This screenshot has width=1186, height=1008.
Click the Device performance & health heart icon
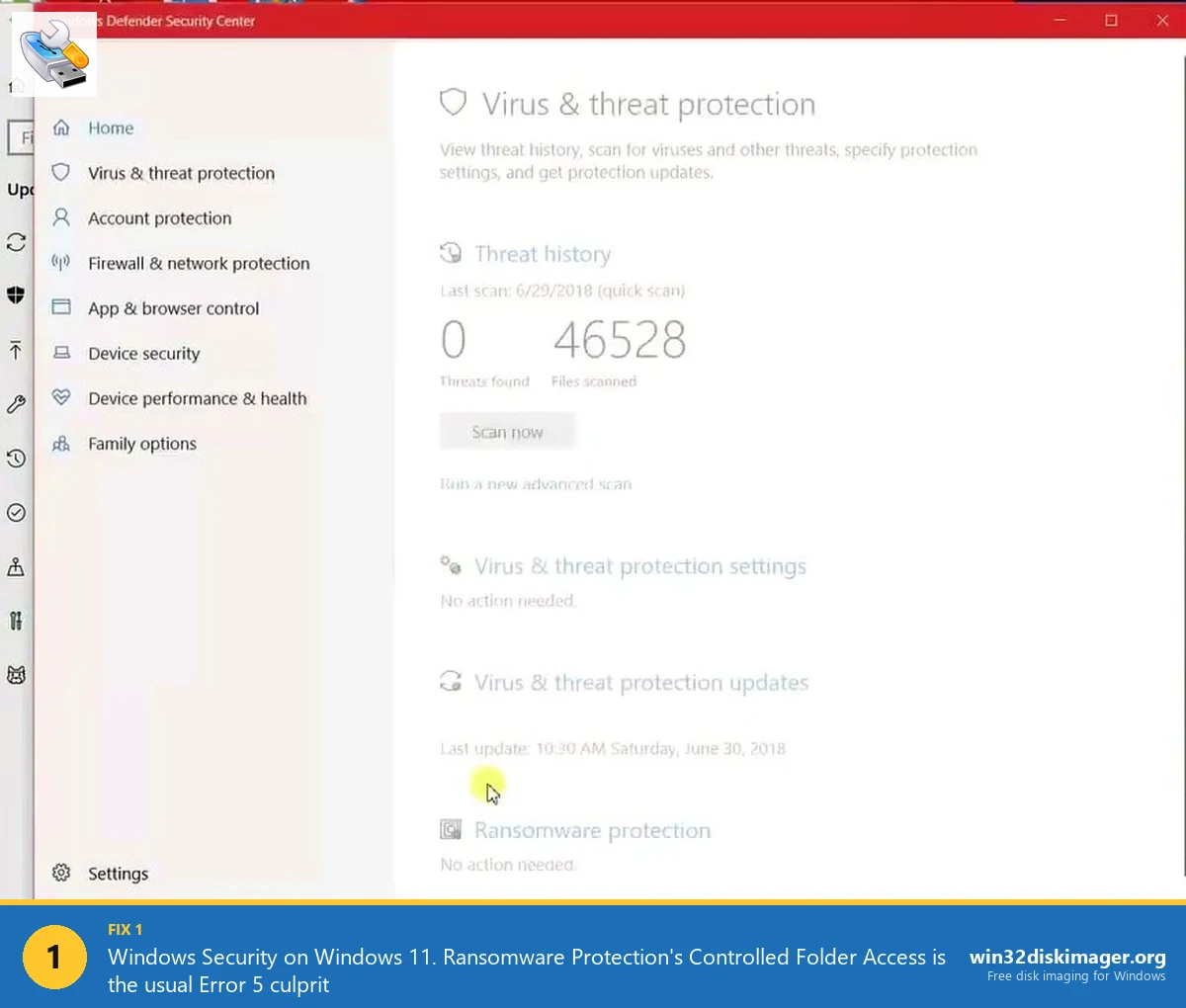(x=60, y=398)
